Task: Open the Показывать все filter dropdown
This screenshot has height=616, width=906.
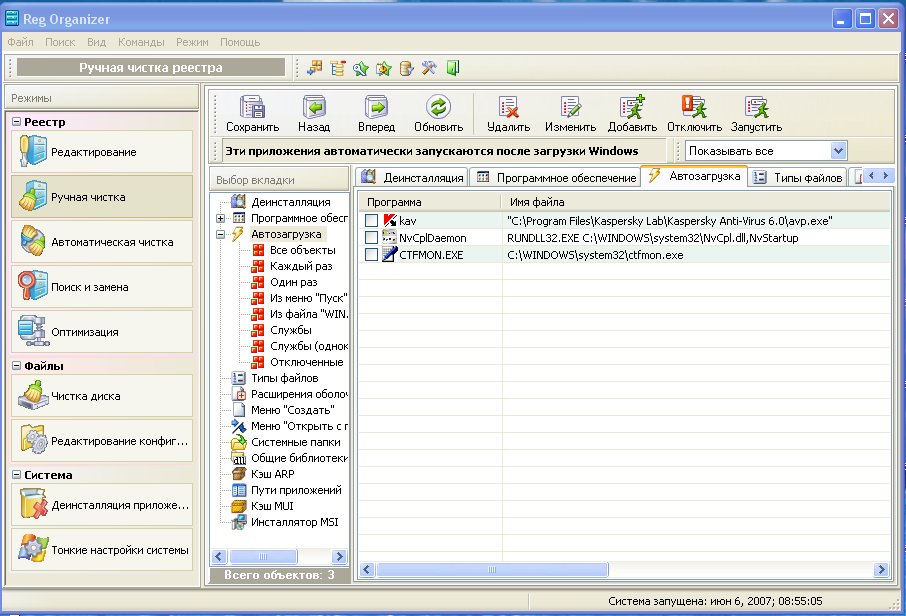Action: pyautogui.click(x=838, y=151)
